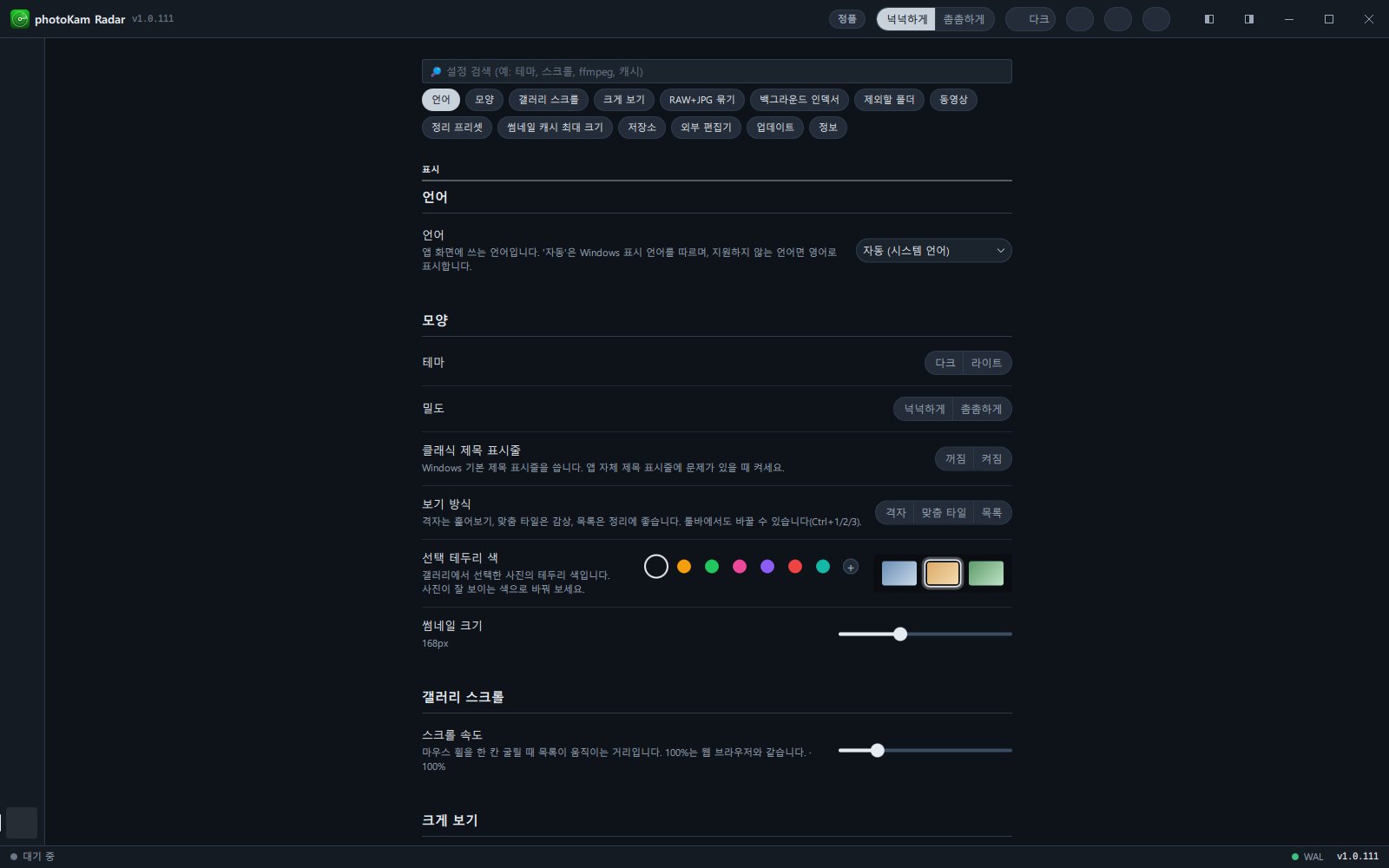Pick the orange selection border color
Image resolution: width=1389 pixels, height=868 pixels.
[684, 567]
